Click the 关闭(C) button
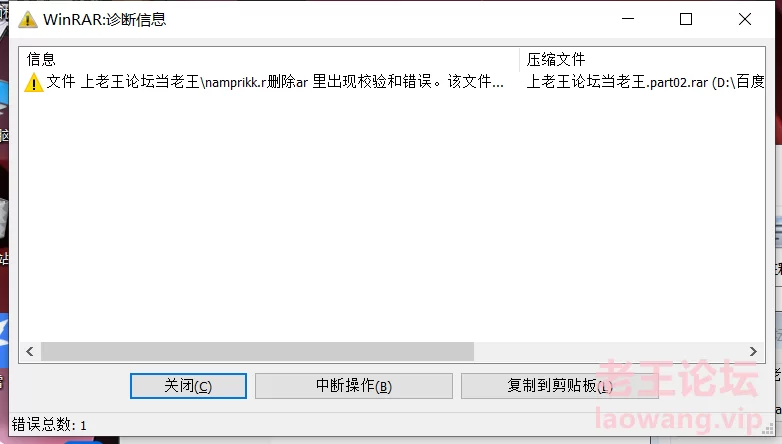This screenshot has height=444, width=782. pos(188,386)
